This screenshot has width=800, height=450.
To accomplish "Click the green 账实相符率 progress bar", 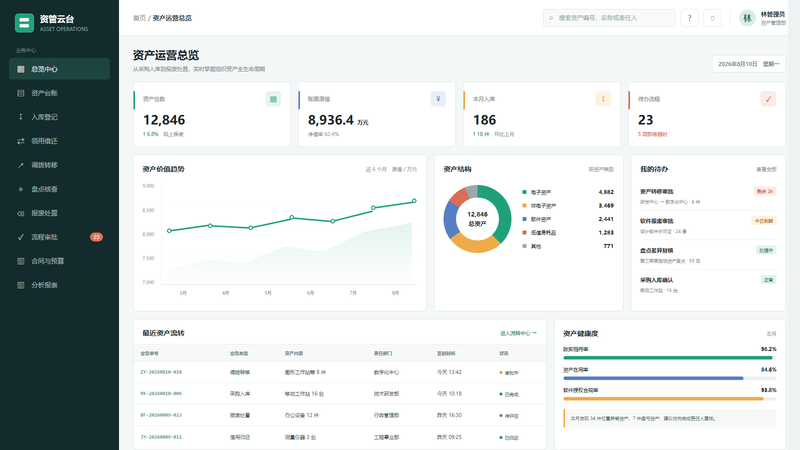I will click(x=670, y=358).
